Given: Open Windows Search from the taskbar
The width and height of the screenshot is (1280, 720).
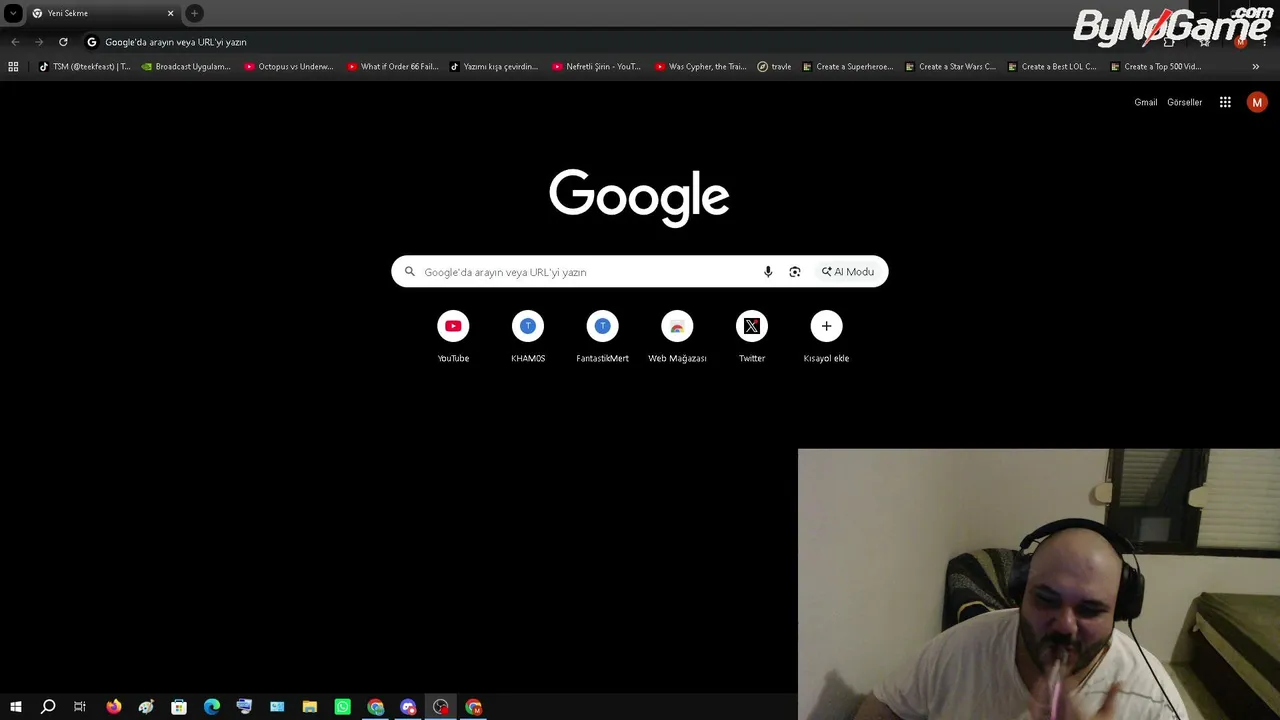Looking at the screenshot, I should tap(48, 707).
